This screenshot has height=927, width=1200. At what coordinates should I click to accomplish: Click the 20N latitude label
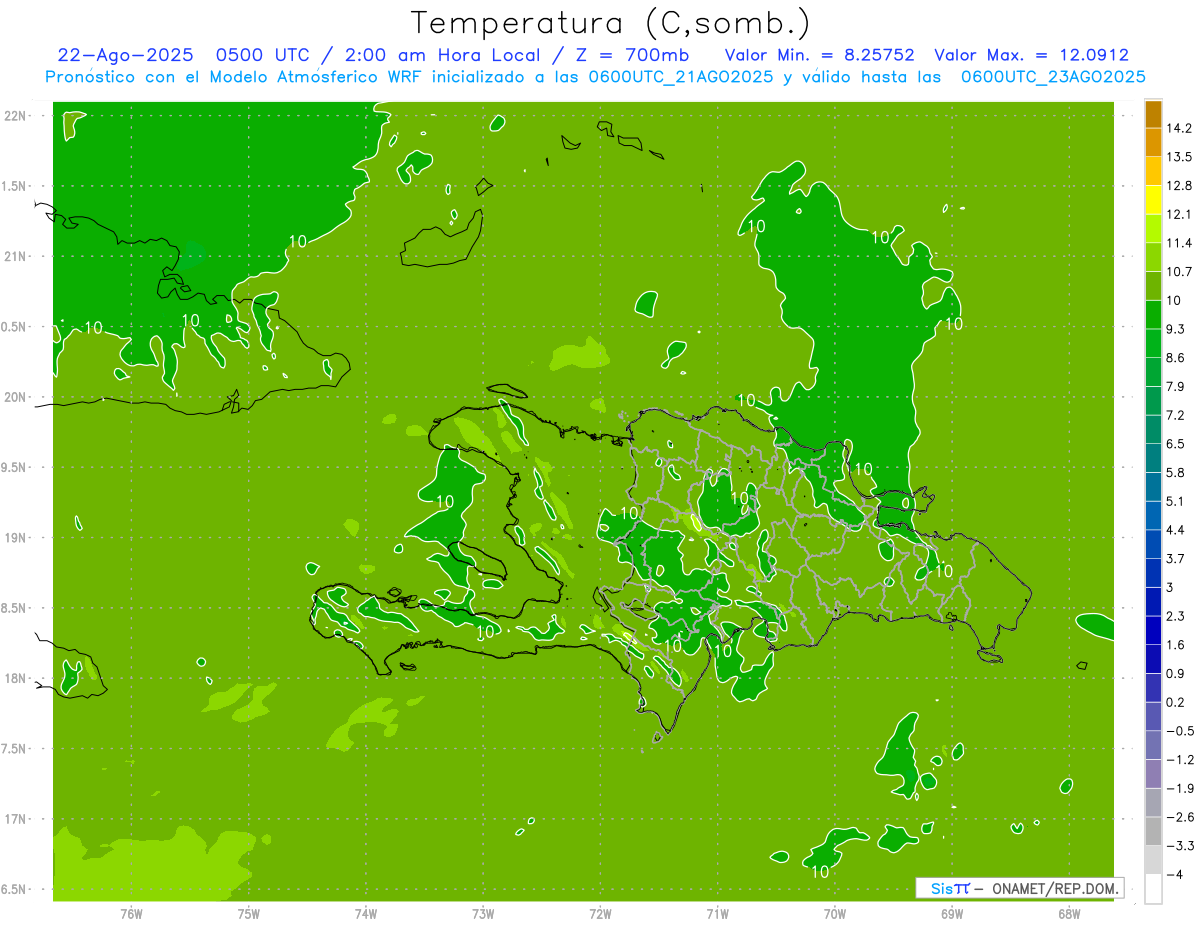point(15,397)
